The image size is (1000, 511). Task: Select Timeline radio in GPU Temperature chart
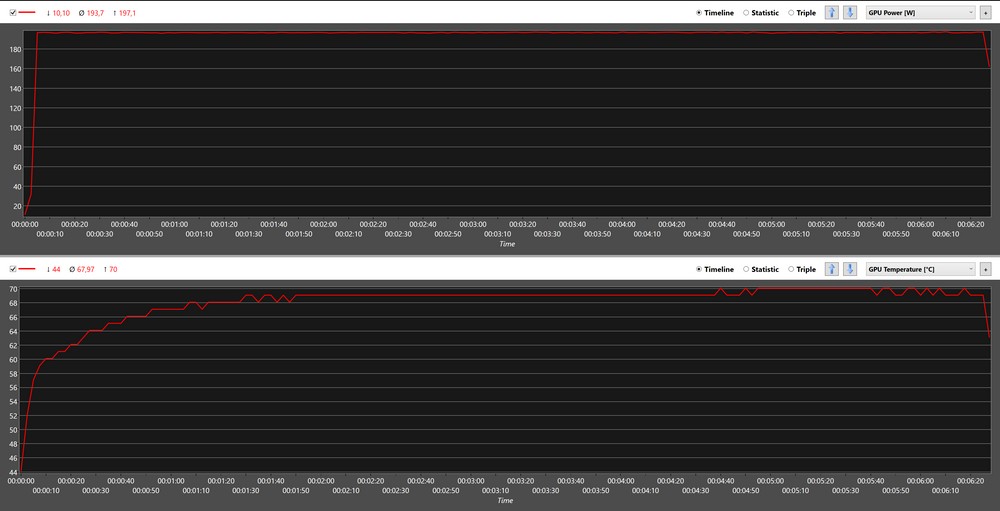700,269
